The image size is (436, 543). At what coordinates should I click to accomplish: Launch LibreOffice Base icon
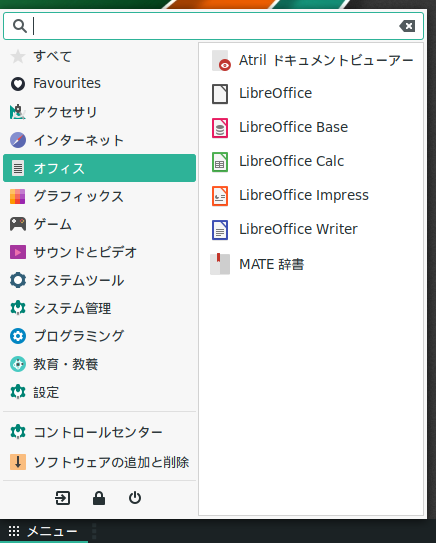(x=220, y=128)
